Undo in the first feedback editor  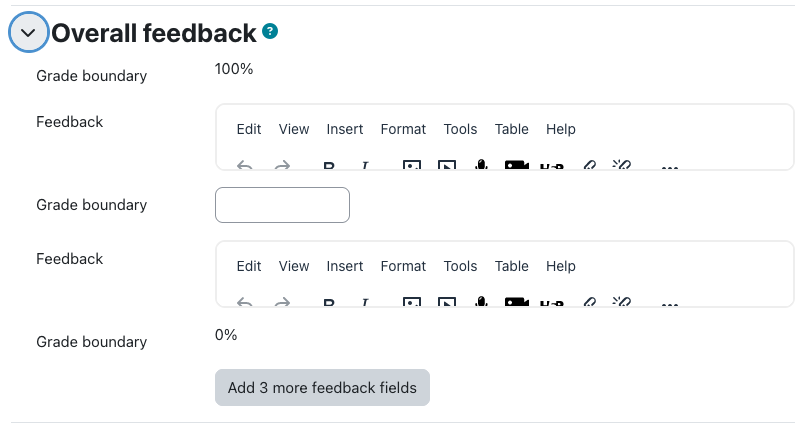click(x=245, y=165)
